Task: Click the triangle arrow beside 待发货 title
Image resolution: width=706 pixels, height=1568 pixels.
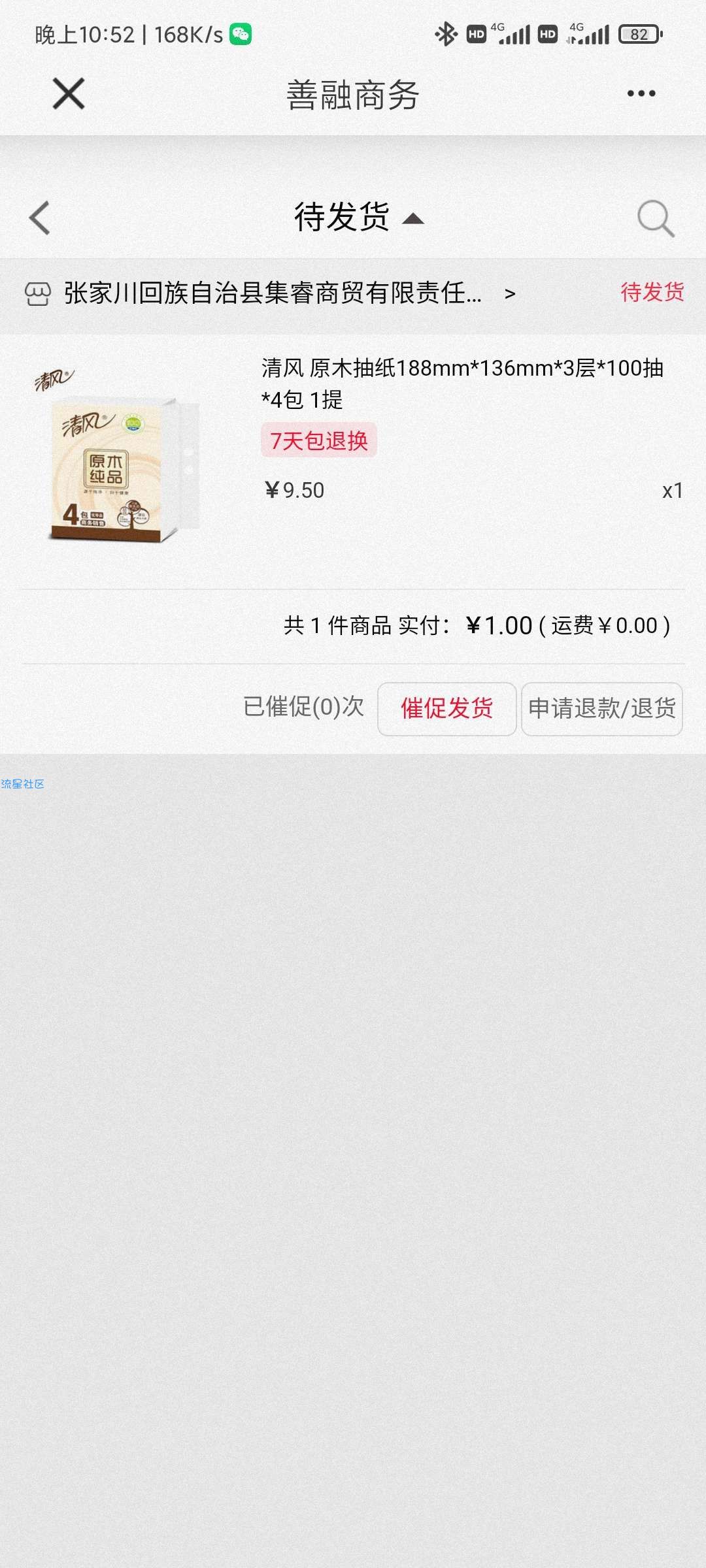Action: pos(412,219)
